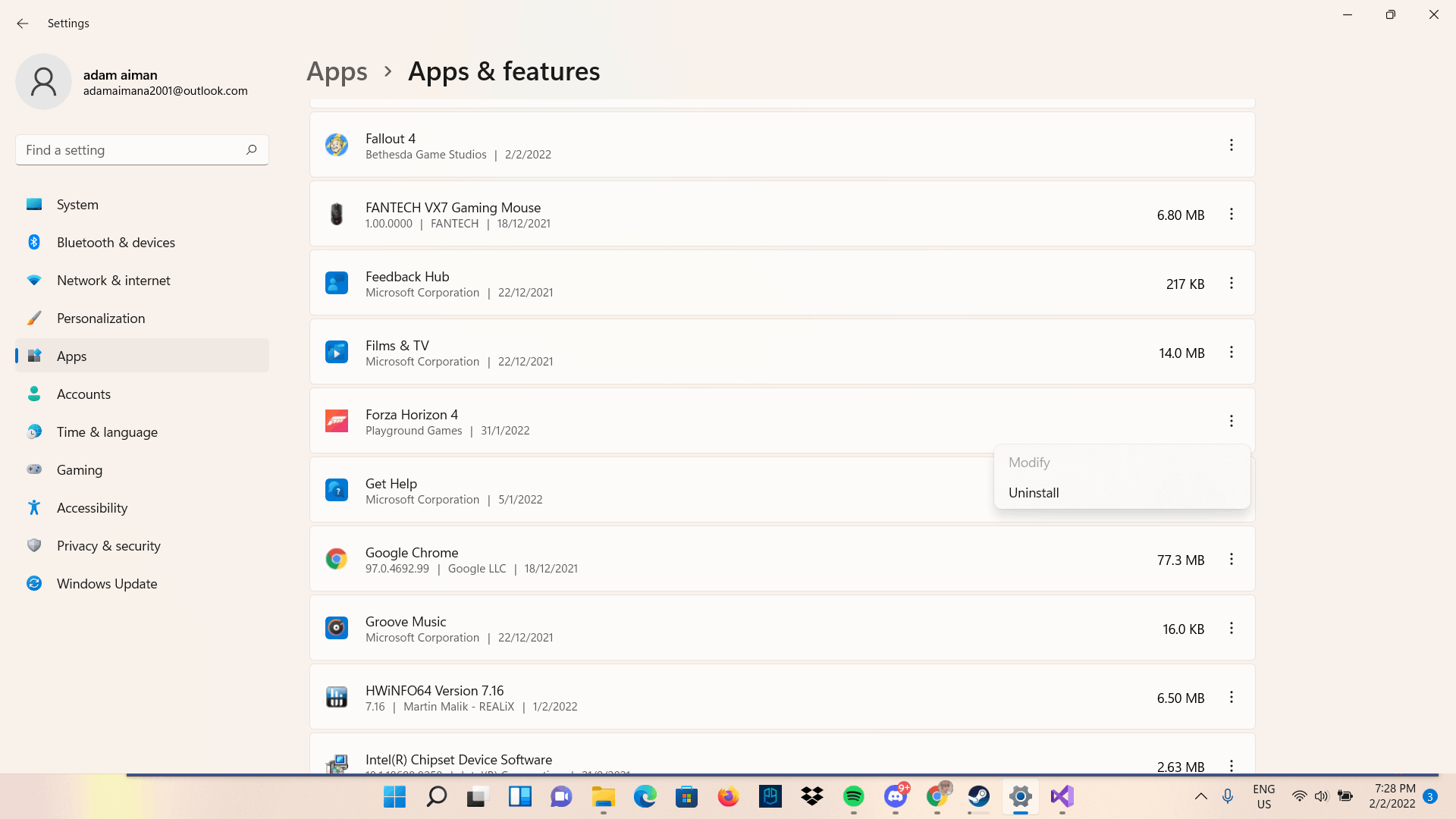Click the Apps breadcrumb link

pyautogui.click(x=337, y=71)
